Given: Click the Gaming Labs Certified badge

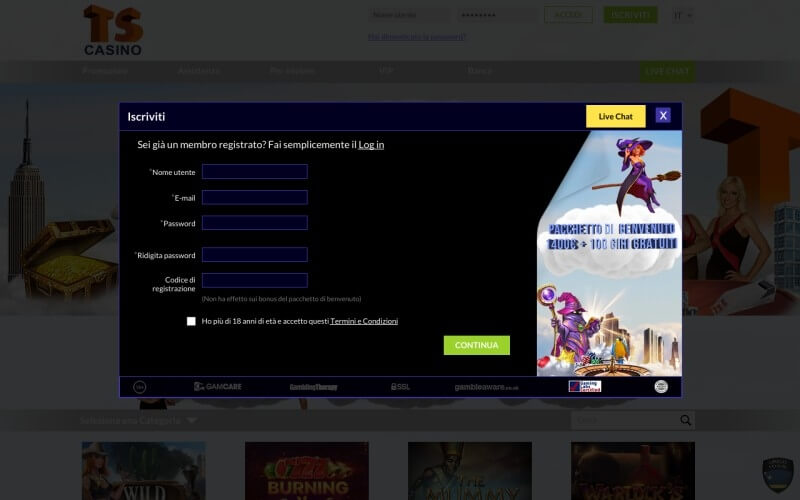Looking at the screenshot, I should pos(585,386).
